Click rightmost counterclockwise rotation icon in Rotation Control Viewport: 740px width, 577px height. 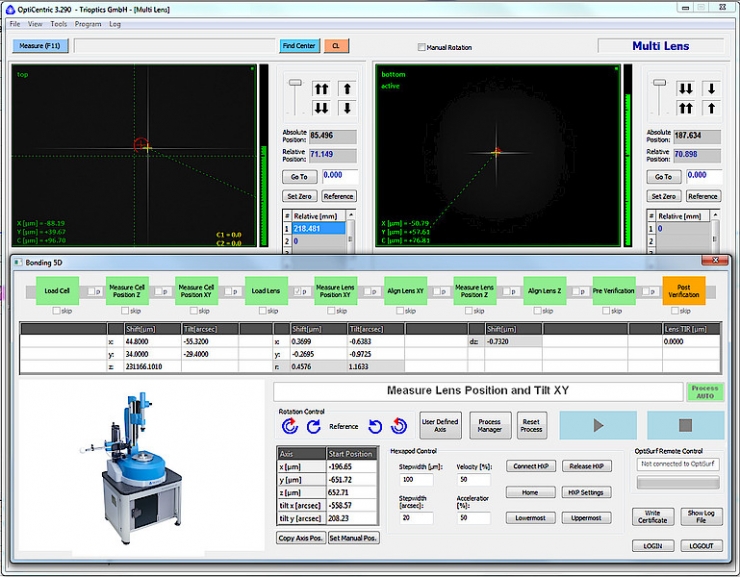pos(399,426)
